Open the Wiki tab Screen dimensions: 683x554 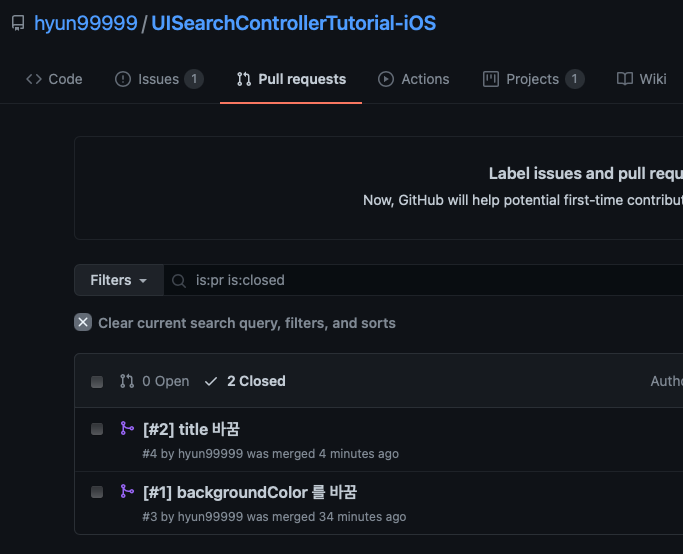[642, 79]
